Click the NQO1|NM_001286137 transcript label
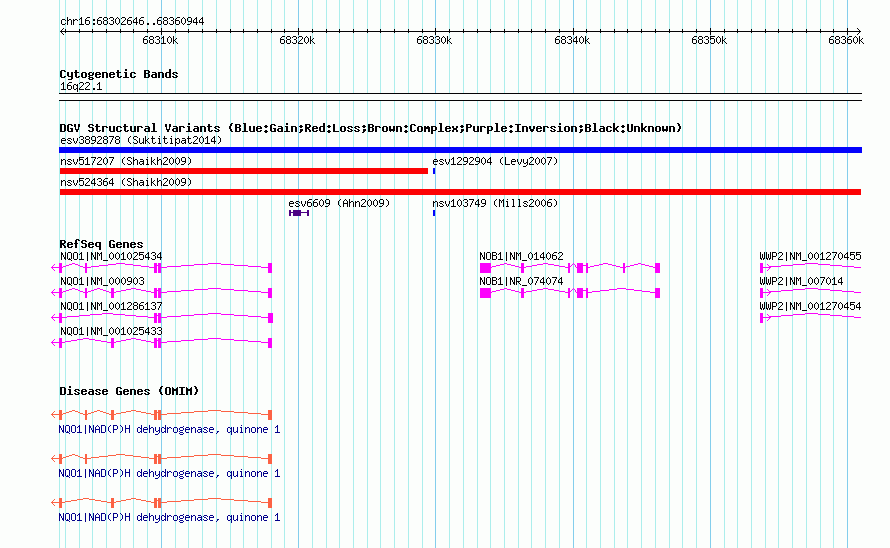The image size is (890, 548). 111,306
